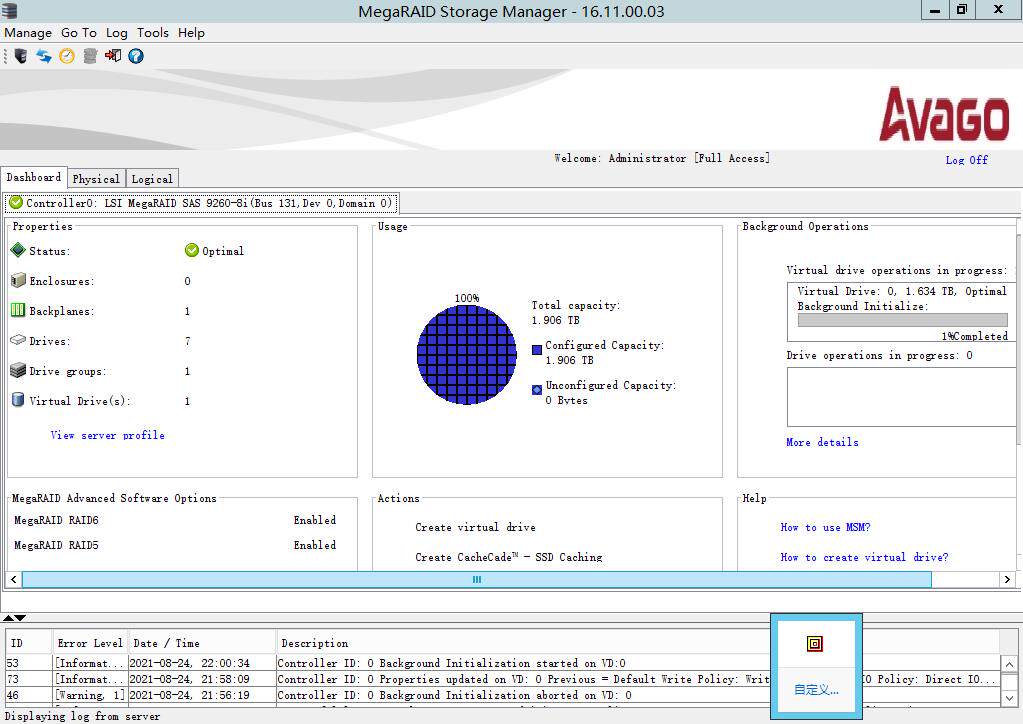
Task: Open the Tools menu
Action: point(153,33)
